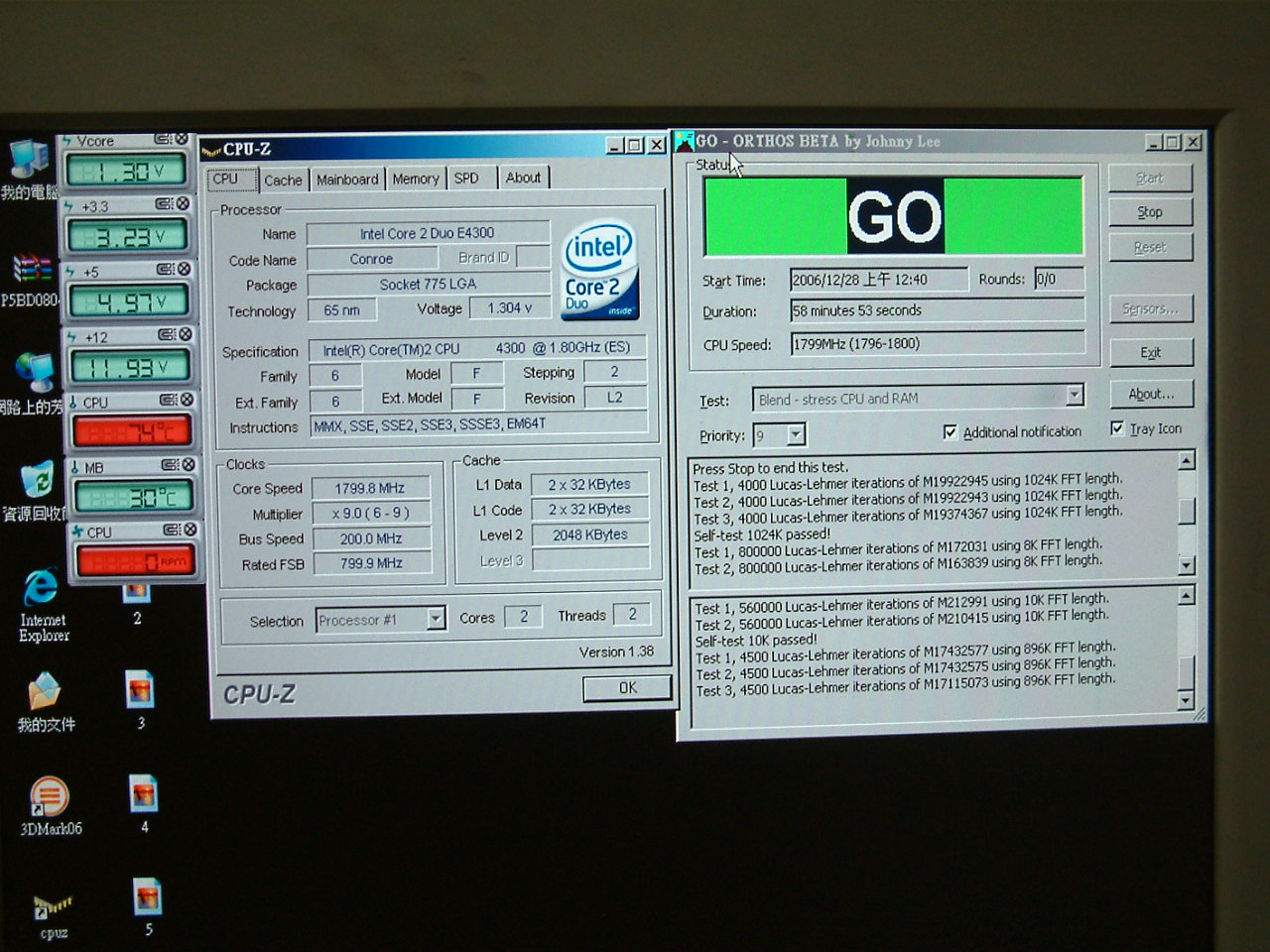Open settings icon on the Vcore sensor widget
1270x952 pixels.
coord(164,140)
